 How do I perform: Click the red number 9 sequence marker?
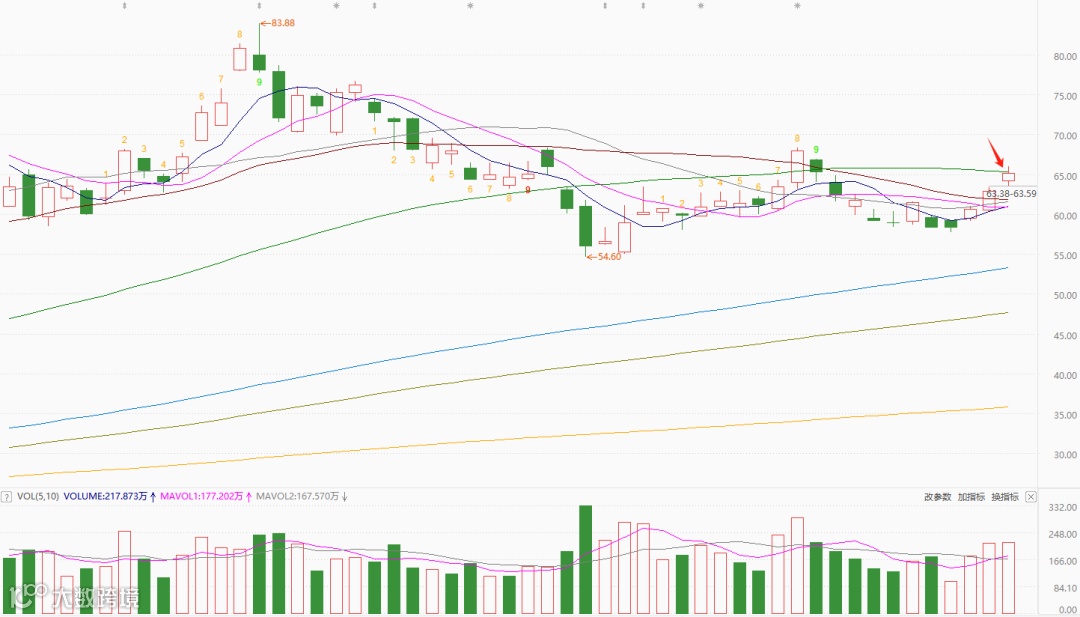(x=528, y=189)
